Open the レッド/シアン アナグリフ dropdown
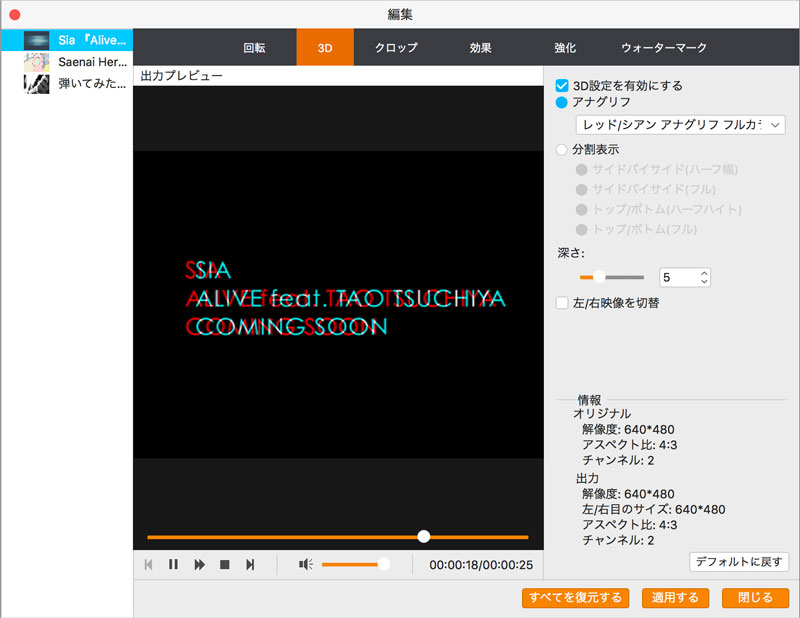 point(680,125)
